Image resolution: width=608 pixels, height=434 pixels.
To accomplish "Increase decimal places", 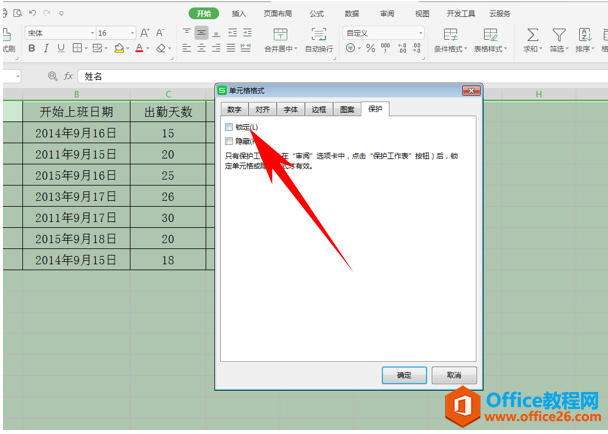I will 402,48.
